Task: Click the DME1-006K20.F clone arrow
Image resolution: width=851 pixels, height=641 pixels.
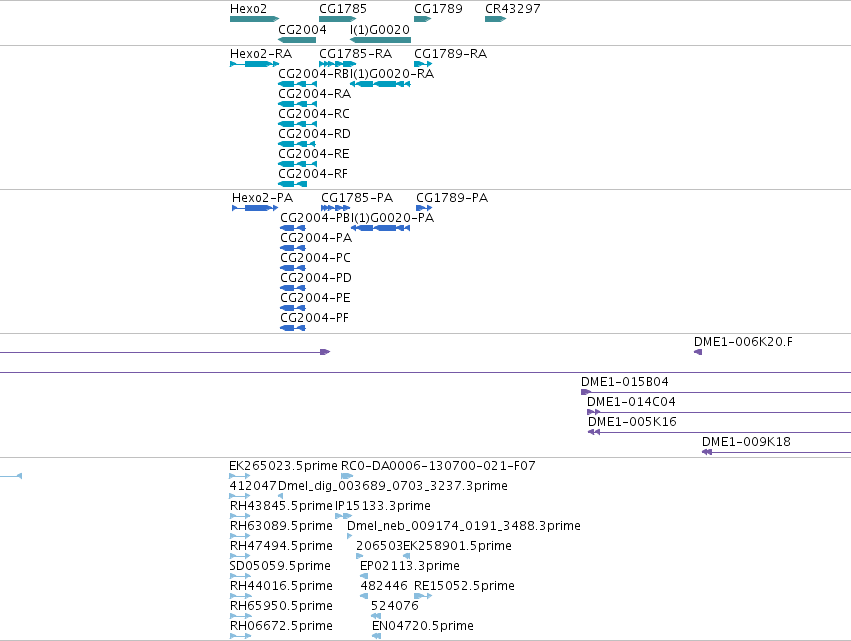Action: pos(698,352)
